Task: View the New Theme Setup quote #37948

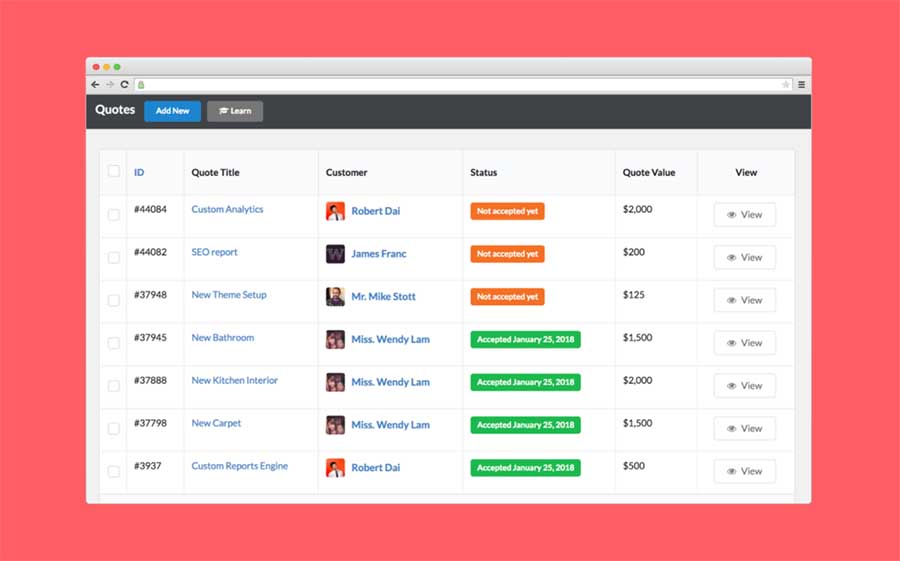Action: 744,300
